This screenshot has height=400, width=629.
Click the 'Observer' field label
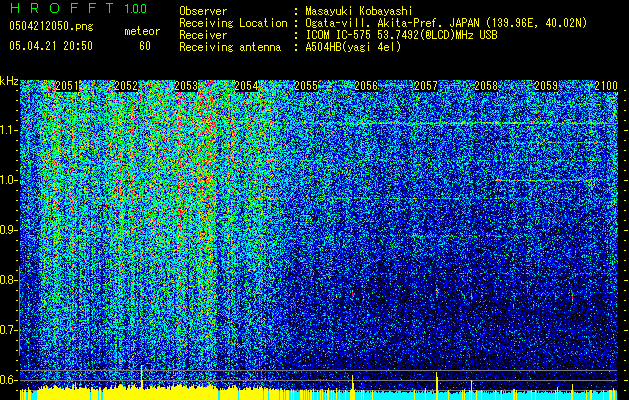pyautogui.click(x=203, y=11)
